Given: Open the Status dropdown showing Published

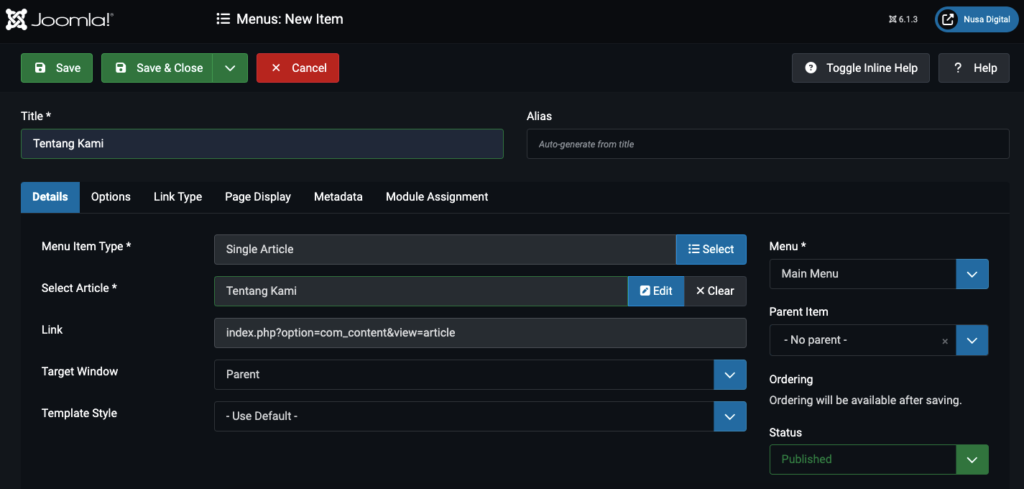Looking at the screenshot, I should 879,460.
